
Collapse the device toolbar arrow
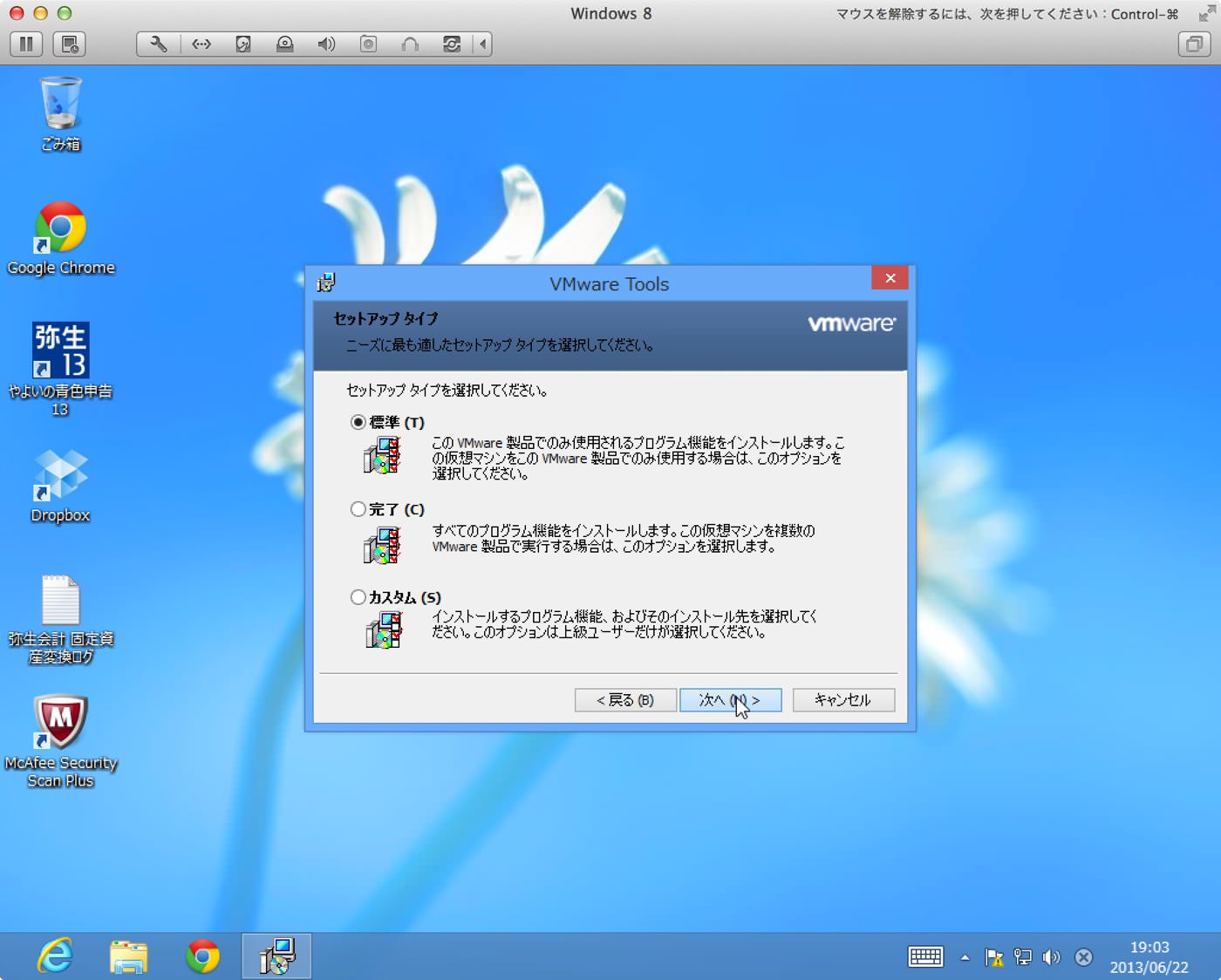482,44
